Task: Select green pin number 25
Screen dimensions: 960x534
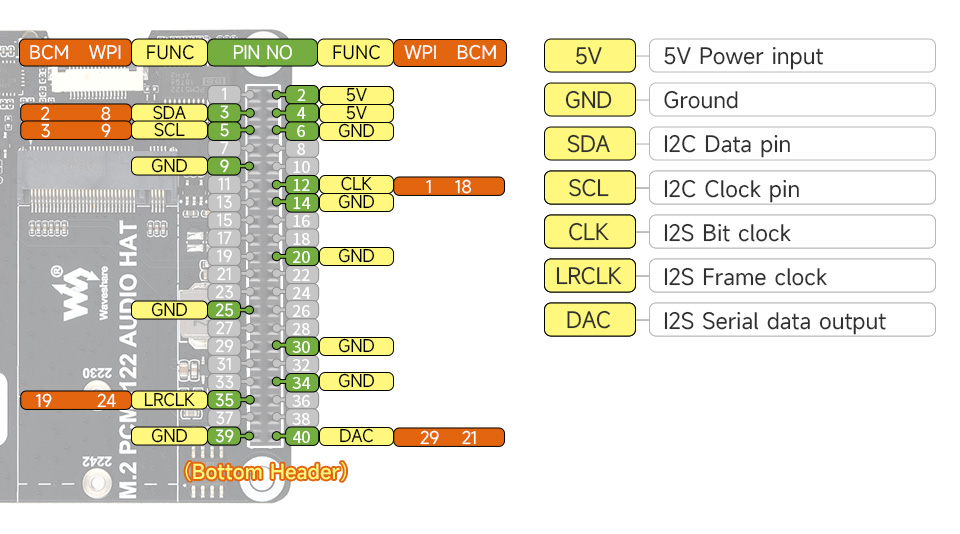Action: (224, 310)
